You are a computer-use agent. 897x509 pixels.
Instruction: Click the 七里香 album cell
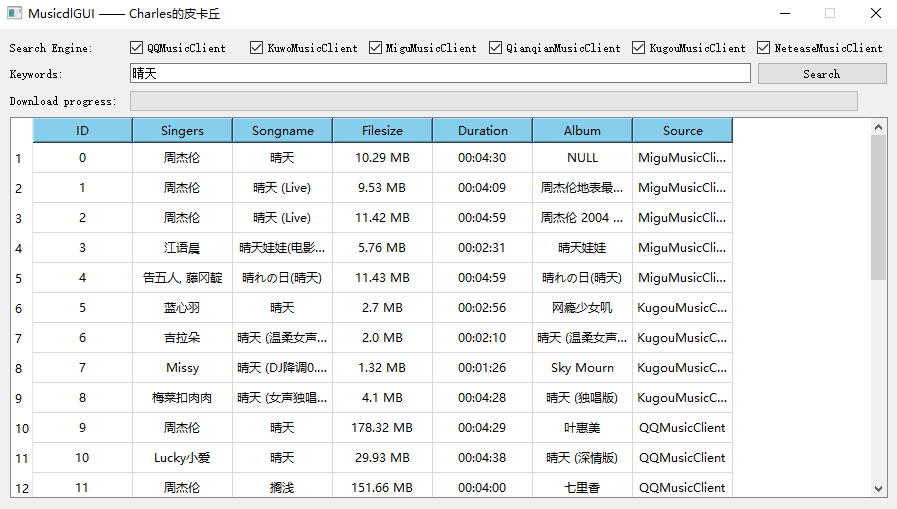point(582,487)
